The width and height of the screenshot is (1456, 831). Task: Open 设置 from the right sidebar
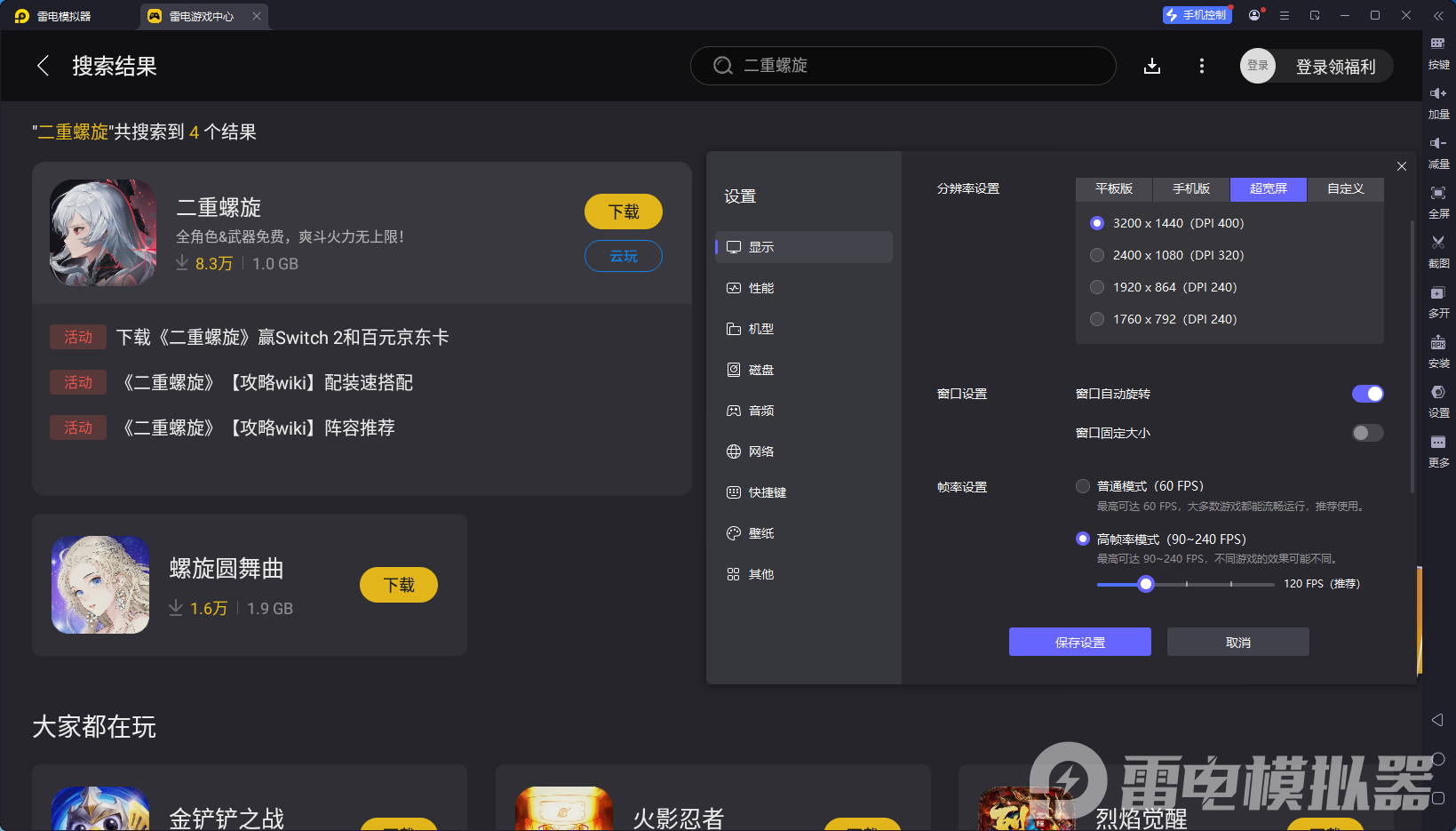coord(1438,400)
